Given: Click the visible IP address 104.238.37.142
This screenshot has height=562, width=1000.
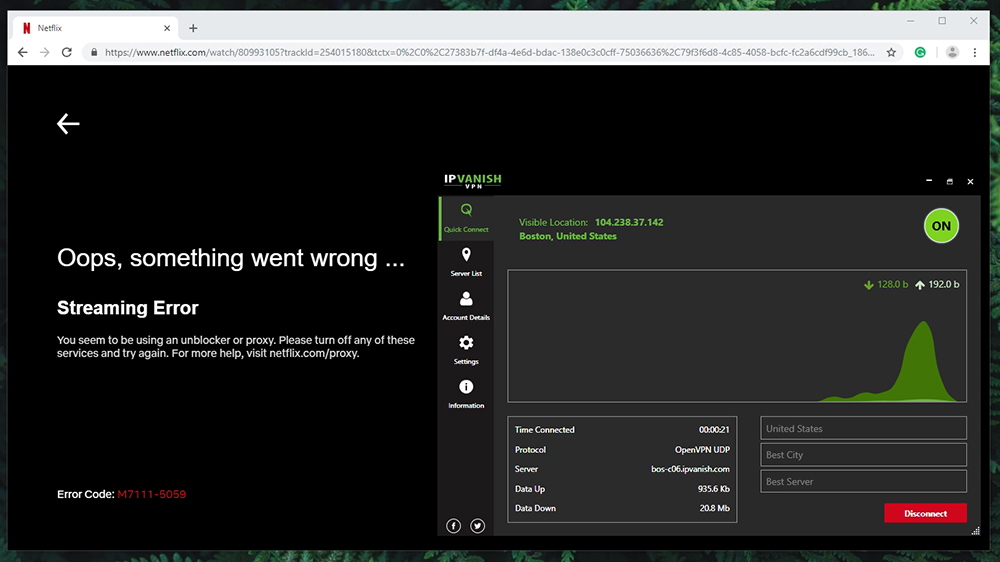Looking at the screenshot, I should 629,222.
